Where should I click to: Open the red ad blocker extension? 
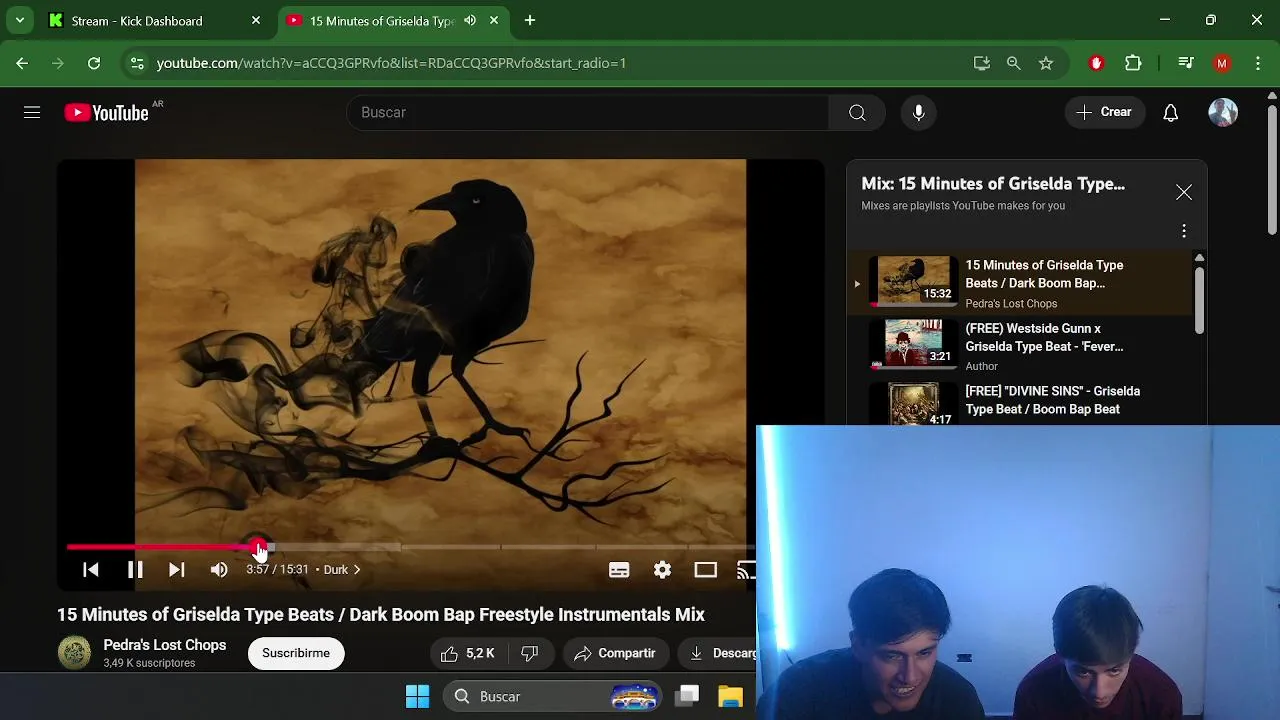coord(1096,63)
